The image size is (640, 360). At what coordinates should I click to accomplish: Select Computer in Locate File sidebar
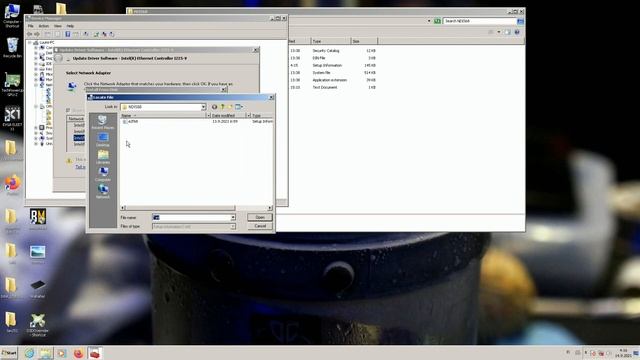coord(103,174)
